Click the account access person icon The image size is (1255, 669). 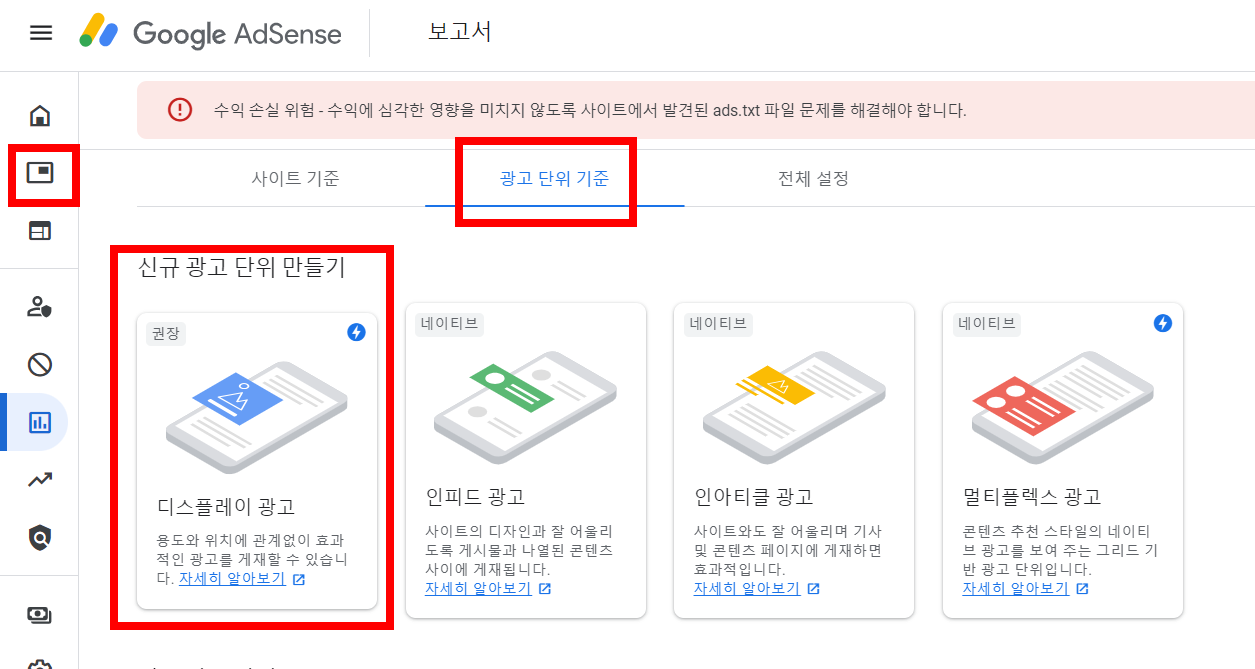(40, 307)
